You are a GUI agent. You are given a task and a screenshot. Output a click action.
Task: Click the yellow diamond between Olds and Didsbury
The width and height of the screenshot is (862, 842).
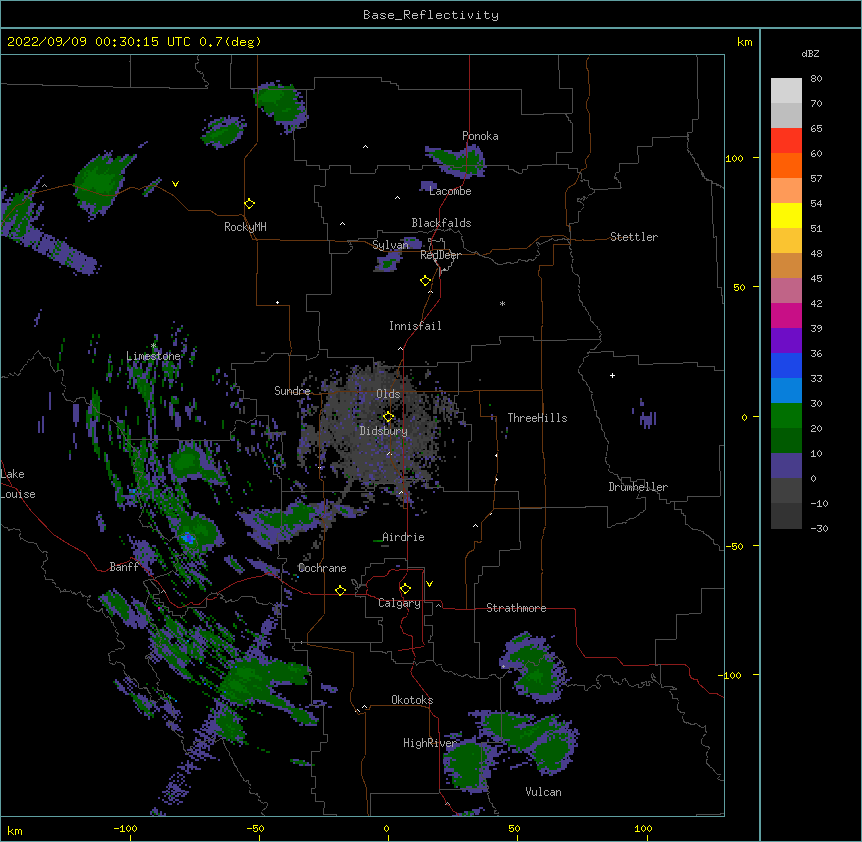tap(389, 417)
